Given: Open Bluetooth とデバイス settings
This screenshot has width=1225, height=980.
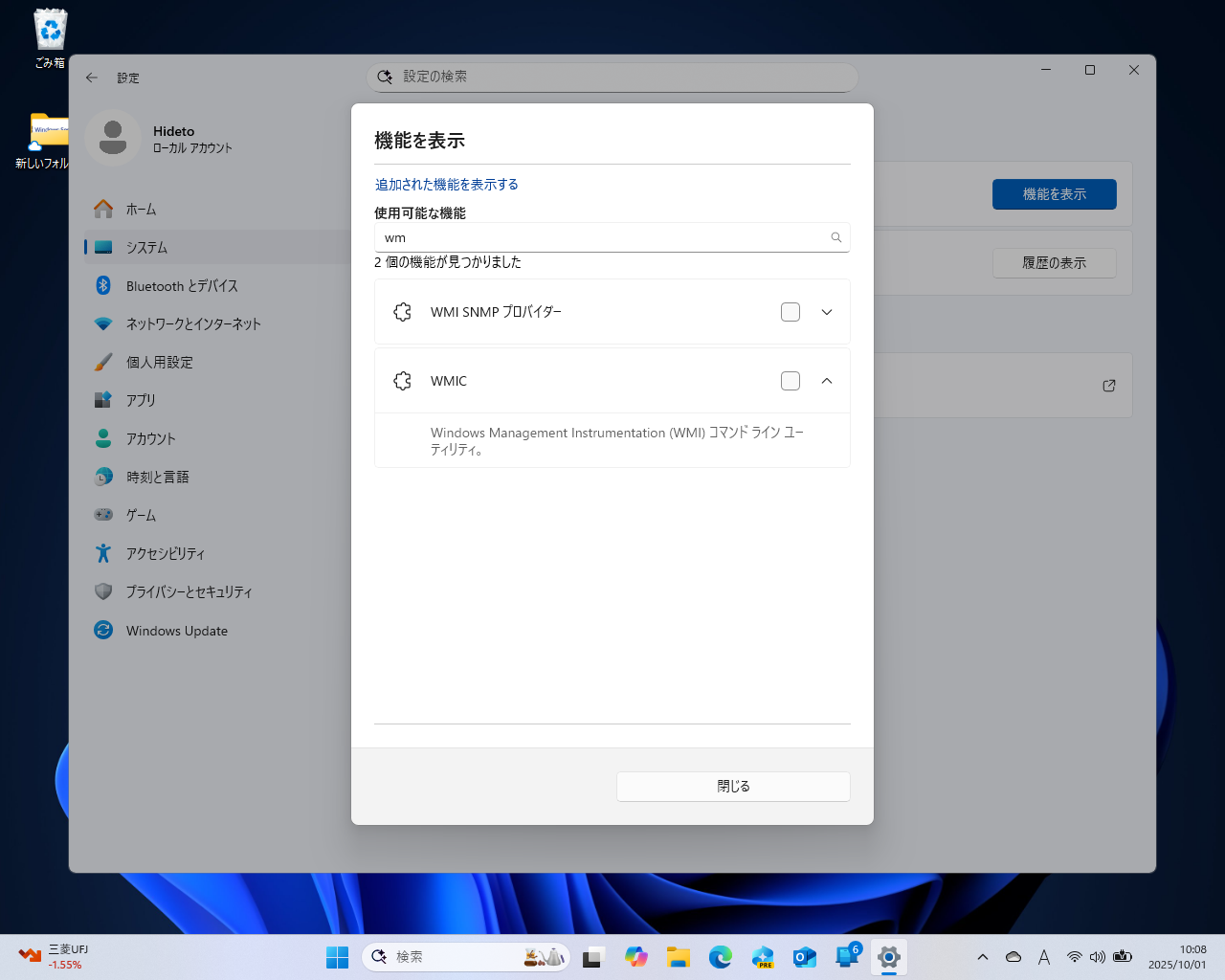Looking at the screenshot, I should (x=216, y=285).
